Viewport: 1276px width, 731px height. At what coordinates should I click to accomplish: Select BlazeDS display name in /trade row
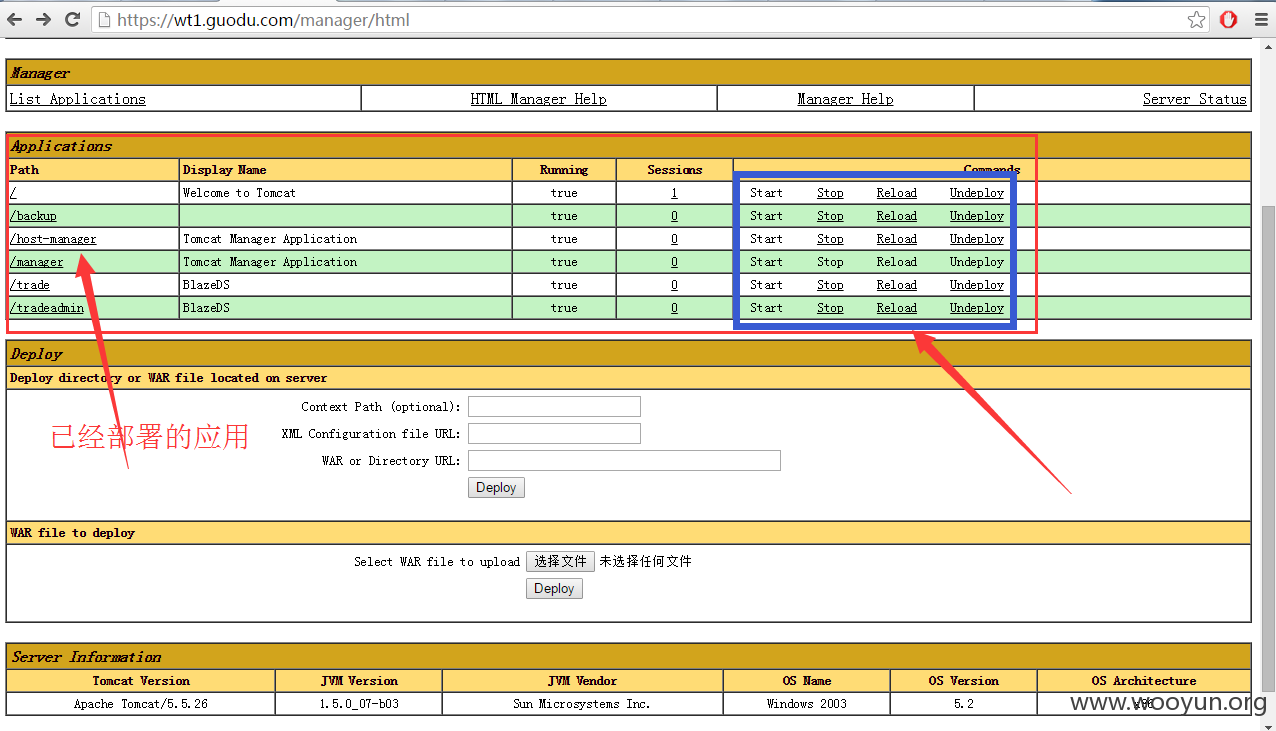tap(206, 285)
